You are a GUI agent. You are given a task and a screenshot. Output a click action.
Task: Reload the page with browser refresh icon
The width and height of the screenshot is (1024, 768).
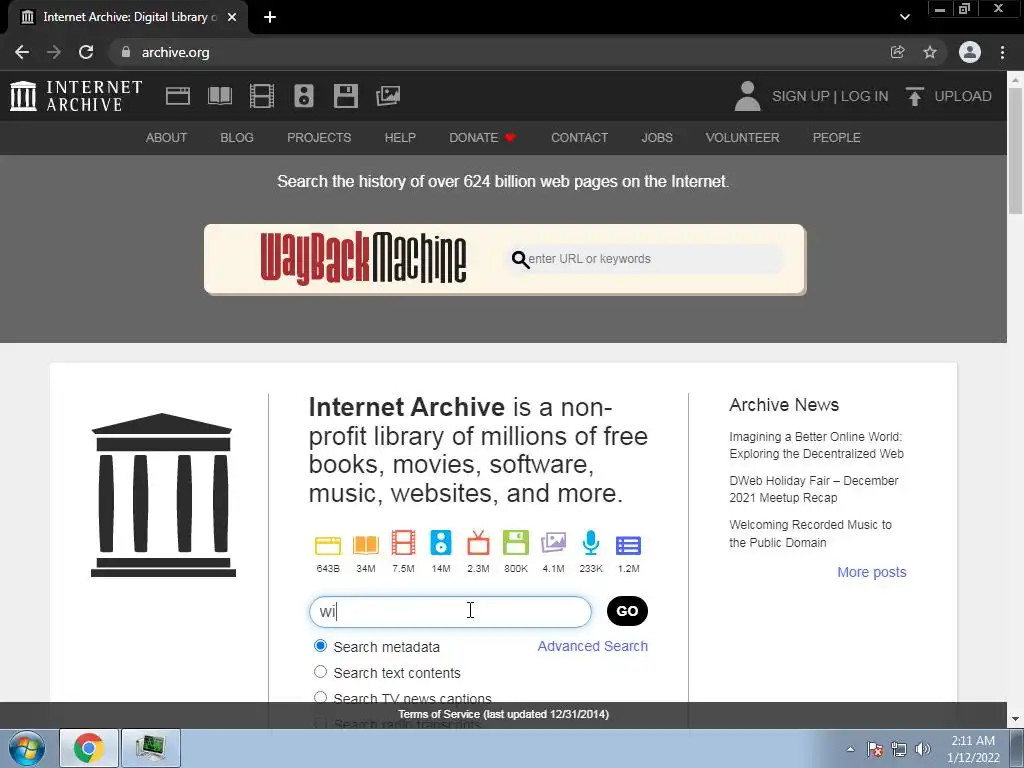click(86, 52)
